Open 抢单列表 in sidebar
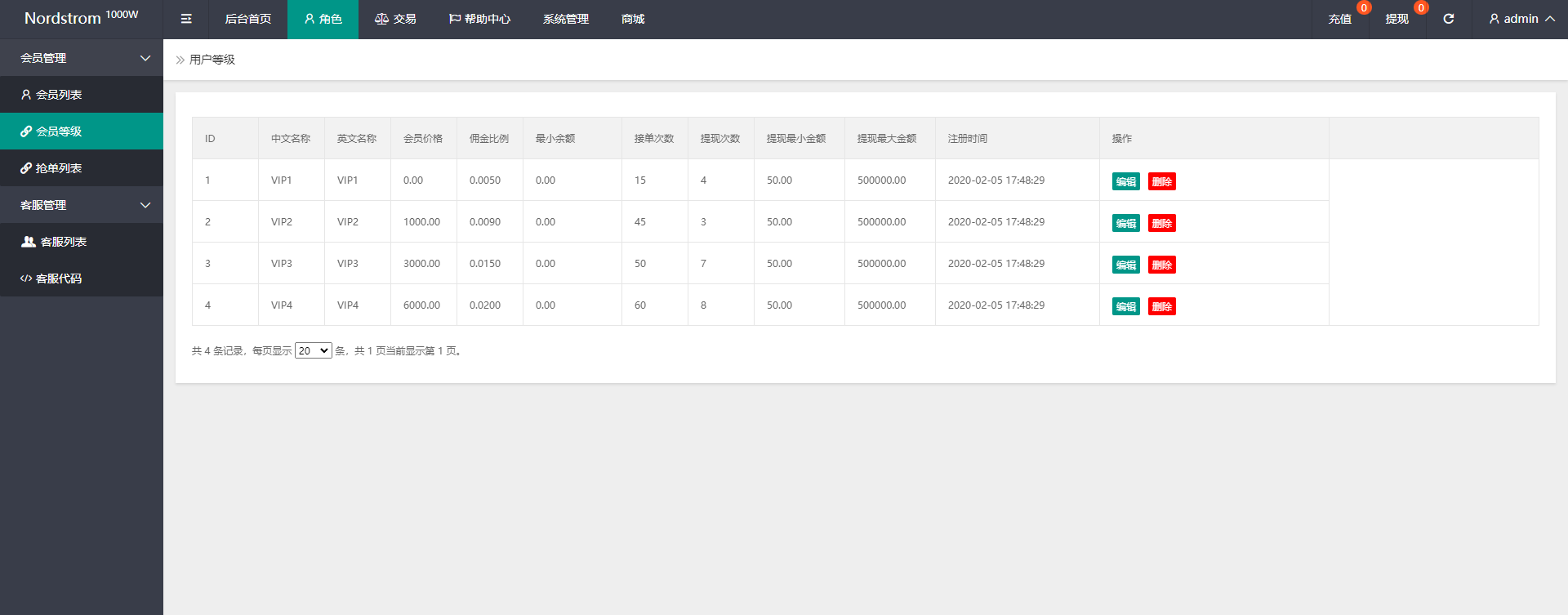The height and width of the screenshot is (615, 1568). coord(82,168)
